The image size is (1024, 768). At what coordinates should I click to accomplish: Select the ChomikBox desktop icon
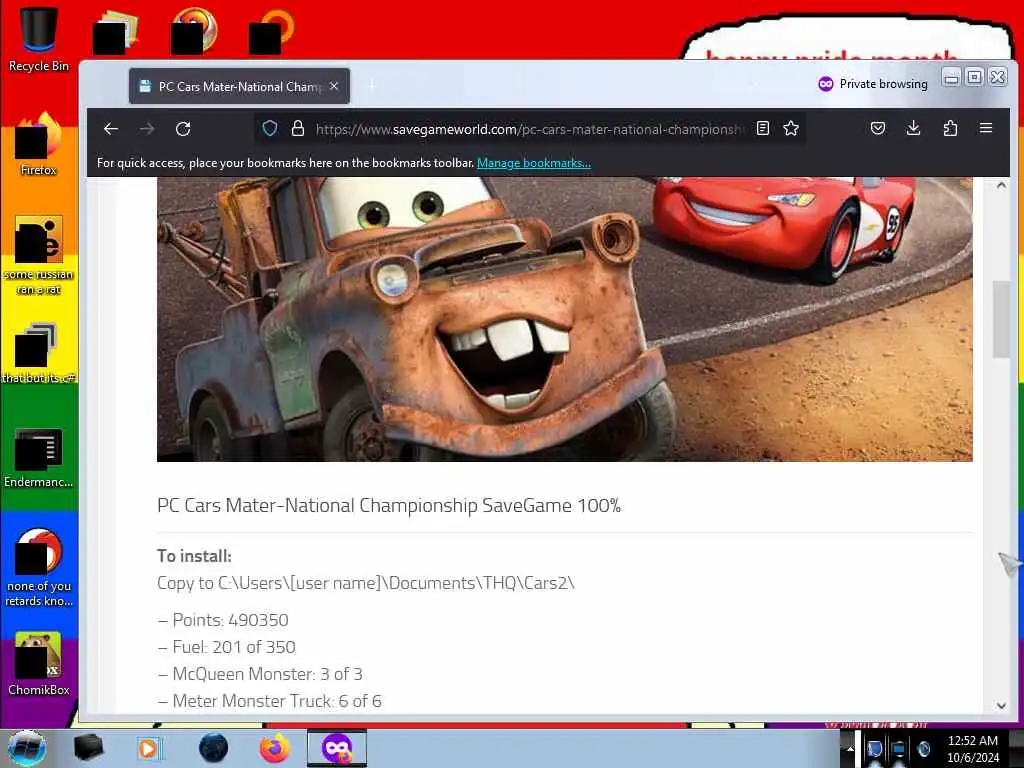coord(39,663)
